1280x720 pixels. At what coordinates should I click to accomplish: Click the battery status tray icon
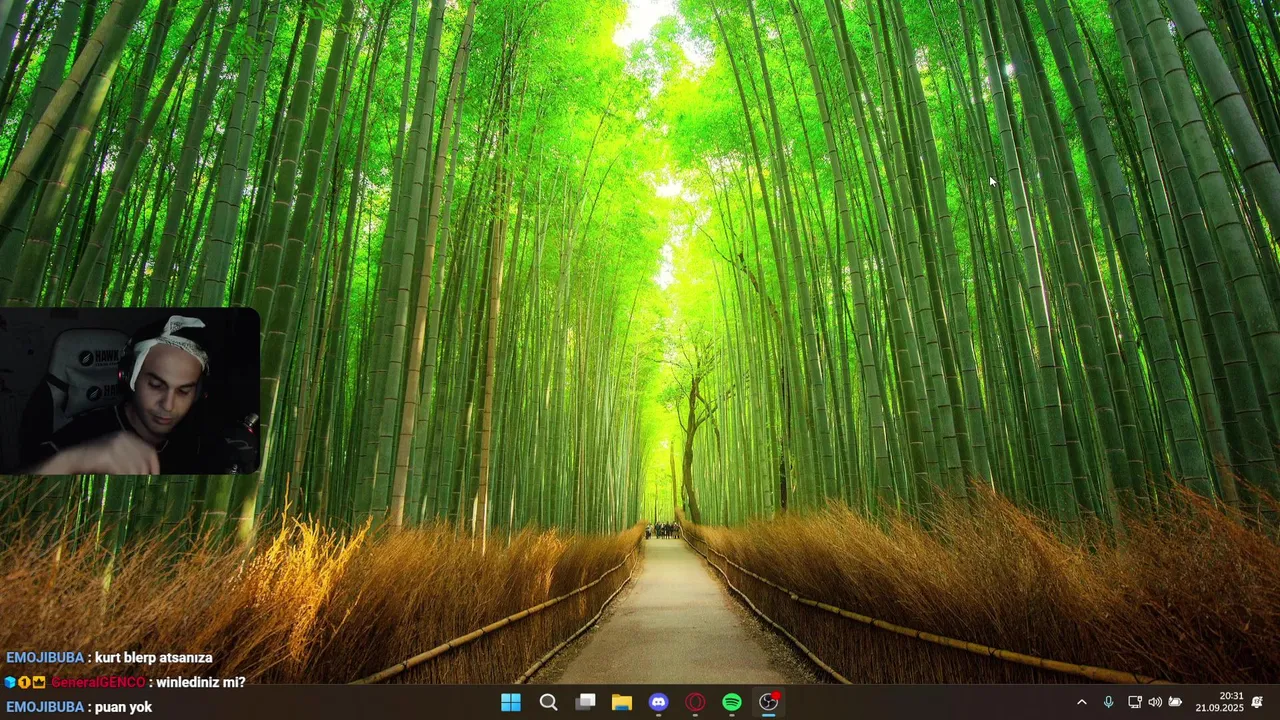click(x=1175, y=702)
